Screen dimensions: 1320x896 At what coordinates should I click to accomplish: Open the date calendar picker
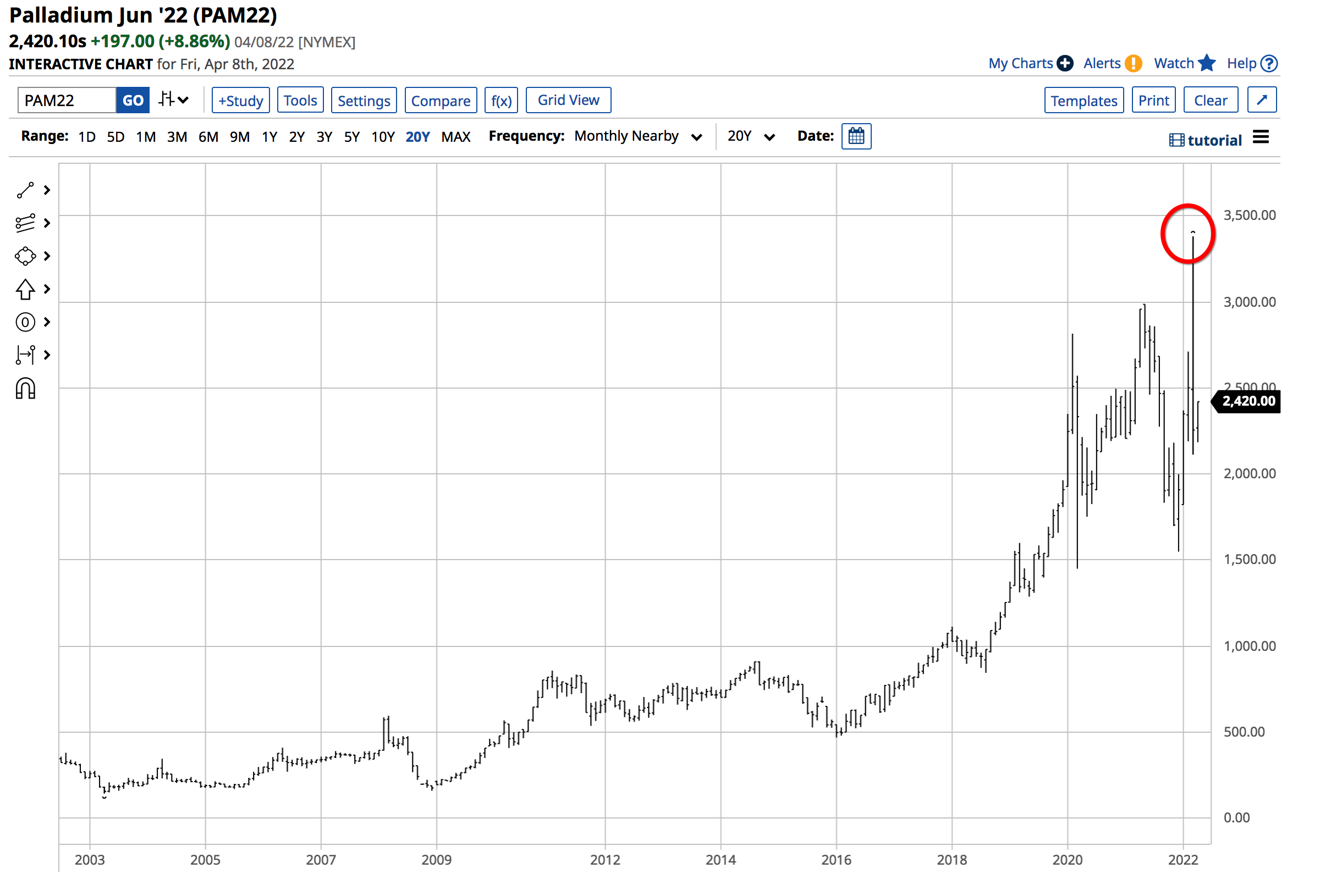[856, 136]
